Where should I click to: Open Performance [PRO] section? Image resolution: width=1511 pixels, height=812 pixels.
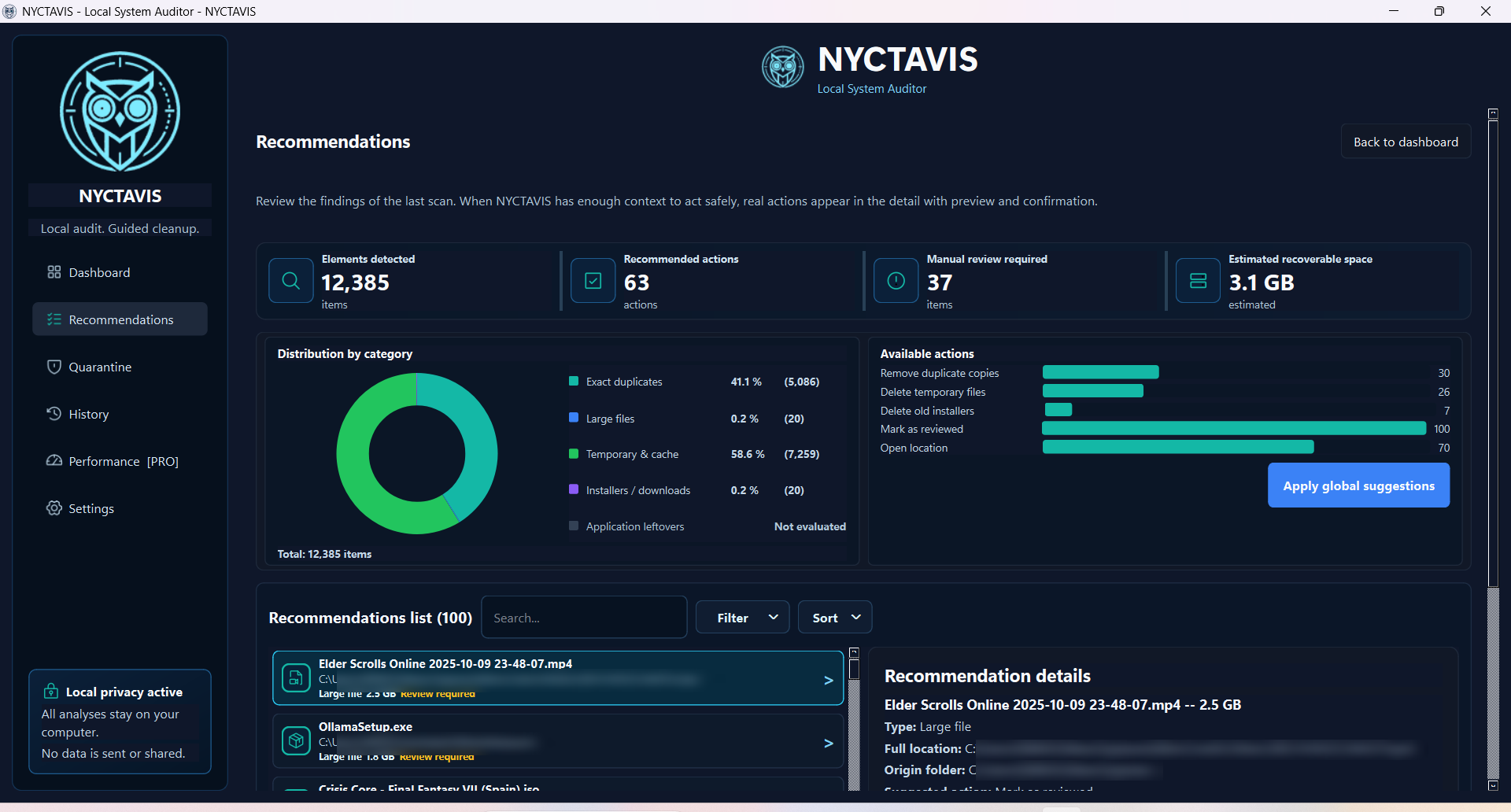120,461
